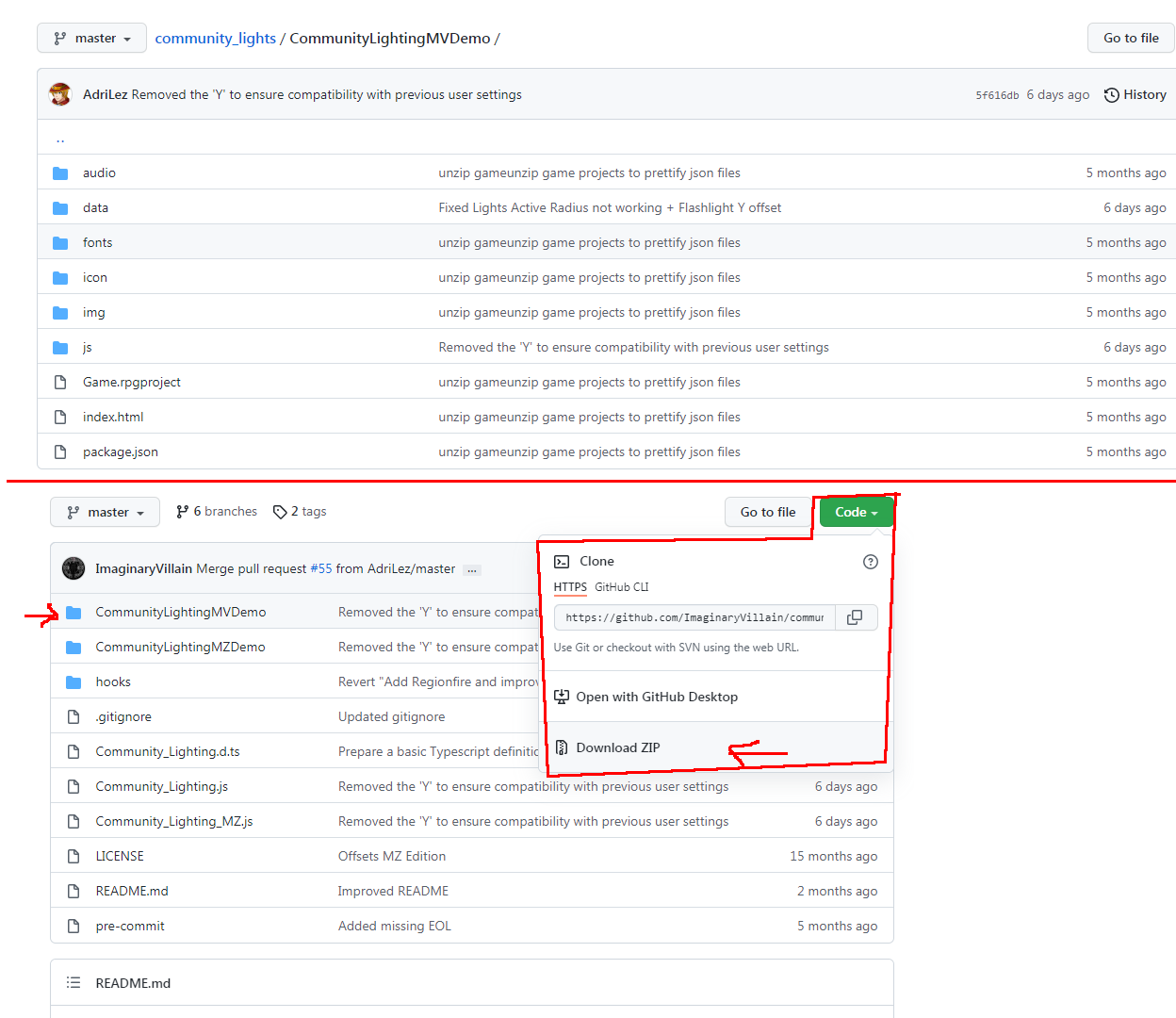Open the pre-commit file

[129, 926]
